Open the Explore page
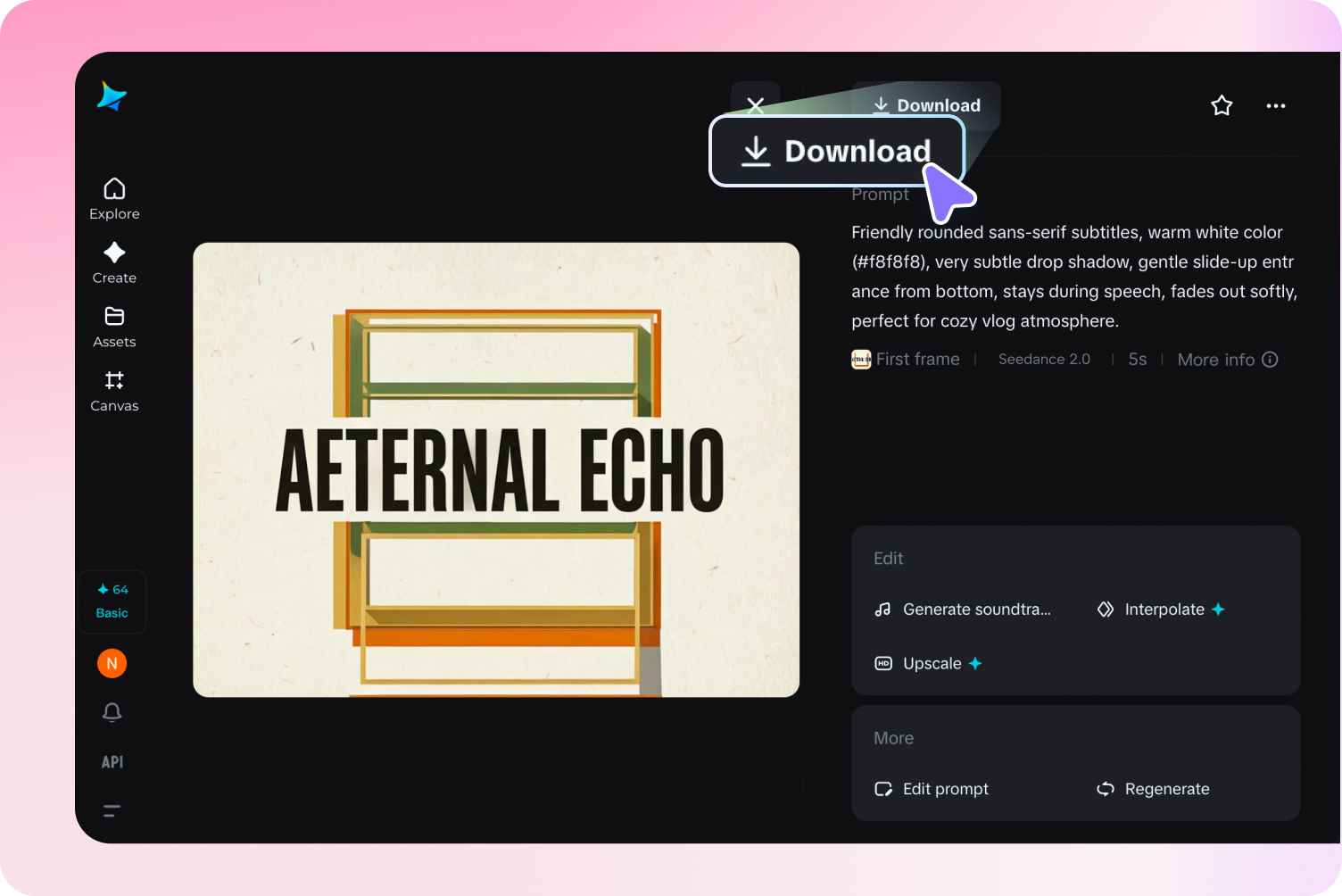The image size is (1342, 896). [113, 198]
